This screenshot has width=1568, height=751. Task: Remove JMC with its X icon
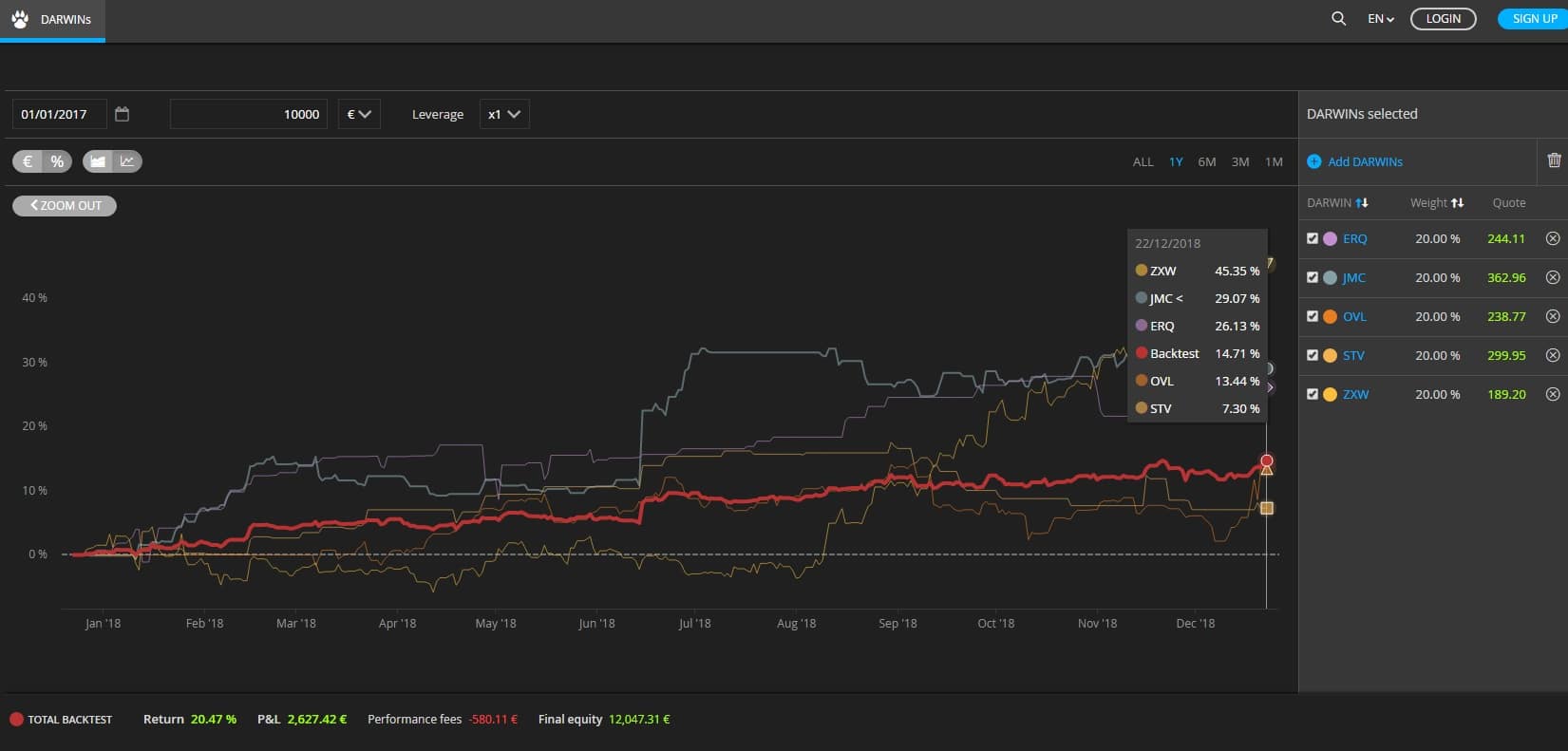point(1553,277)
